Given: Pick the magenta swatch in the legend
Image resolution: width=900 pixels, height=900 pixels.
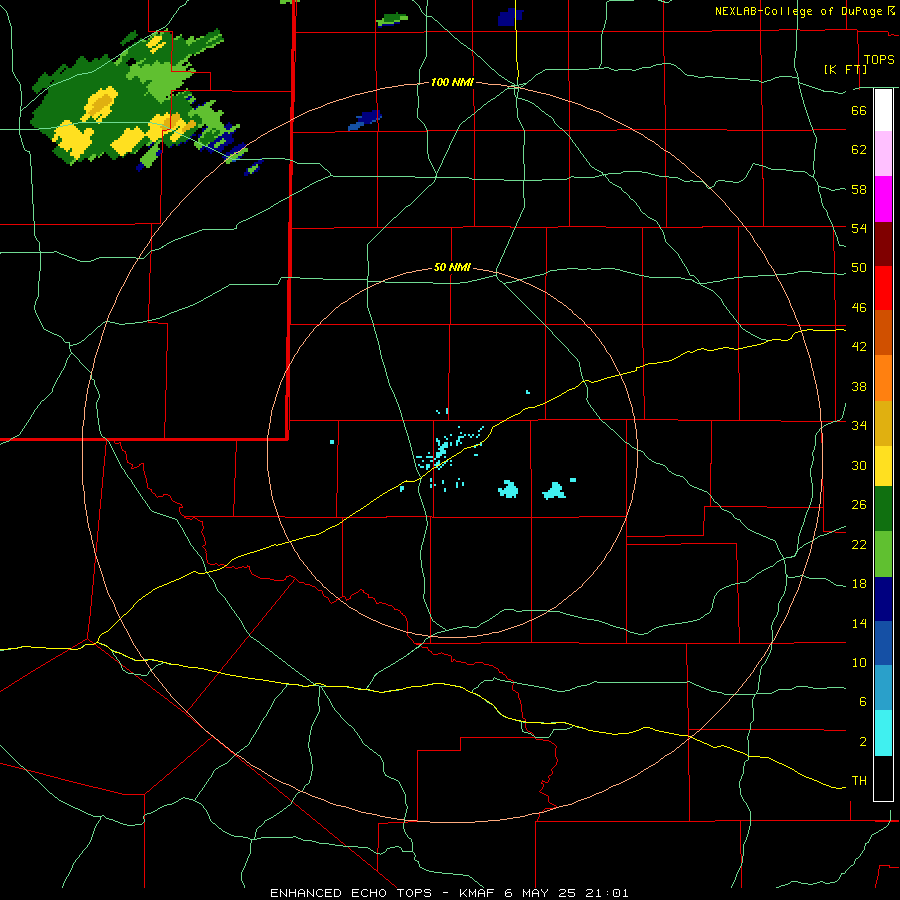Looking at the screenshot, I should pos(883,199).
